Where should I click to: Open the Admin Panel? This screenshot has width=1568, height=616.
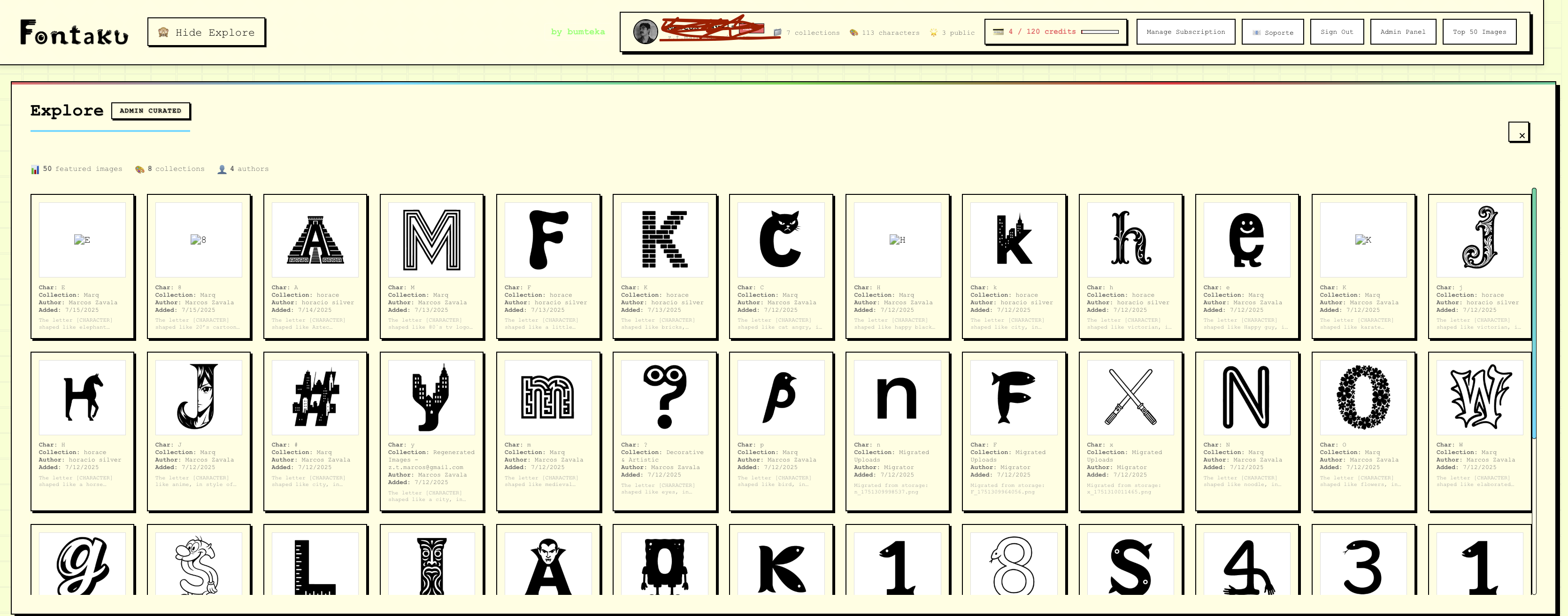point(1402,31)
